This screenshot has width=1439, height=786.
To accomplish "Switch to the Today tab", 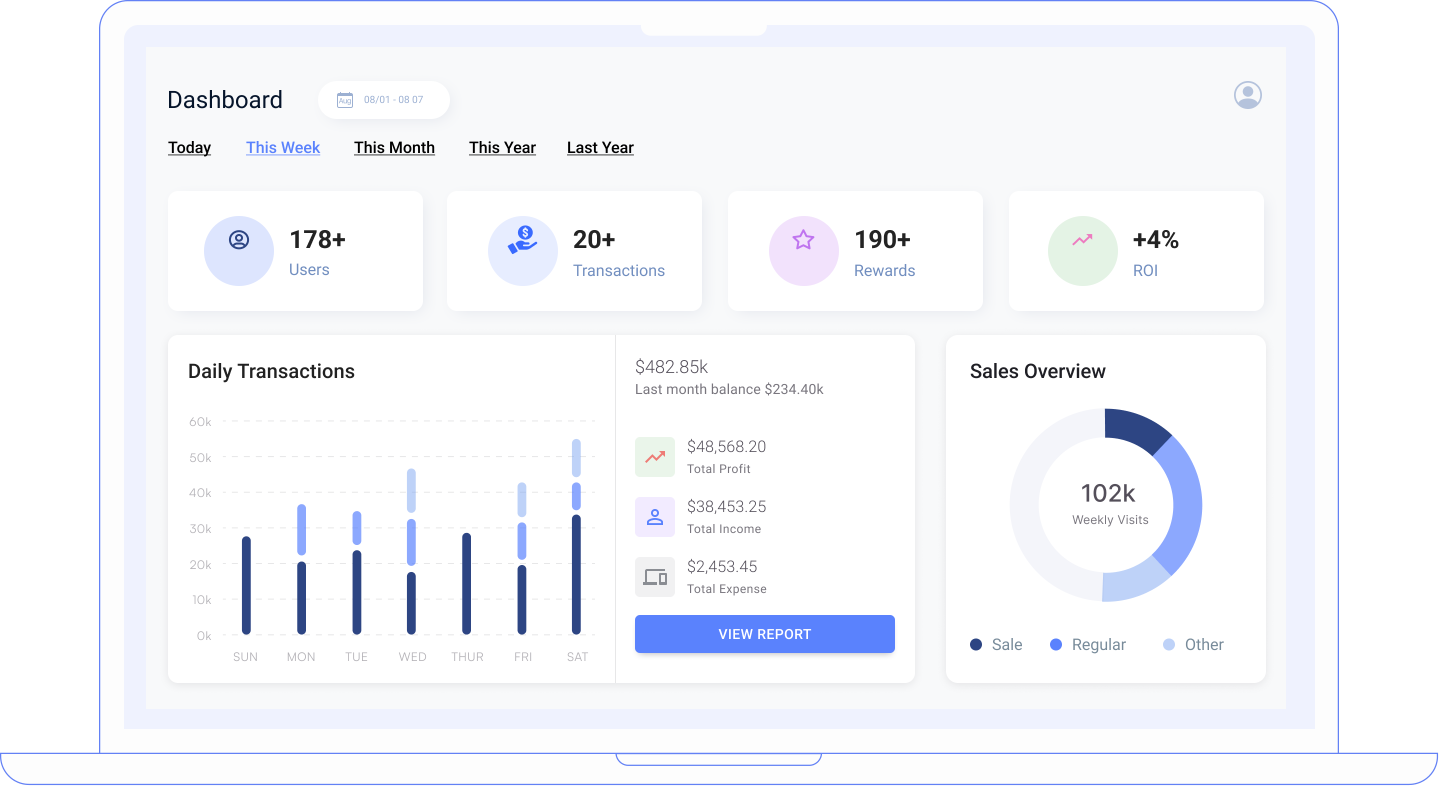I will pos(189,148).
